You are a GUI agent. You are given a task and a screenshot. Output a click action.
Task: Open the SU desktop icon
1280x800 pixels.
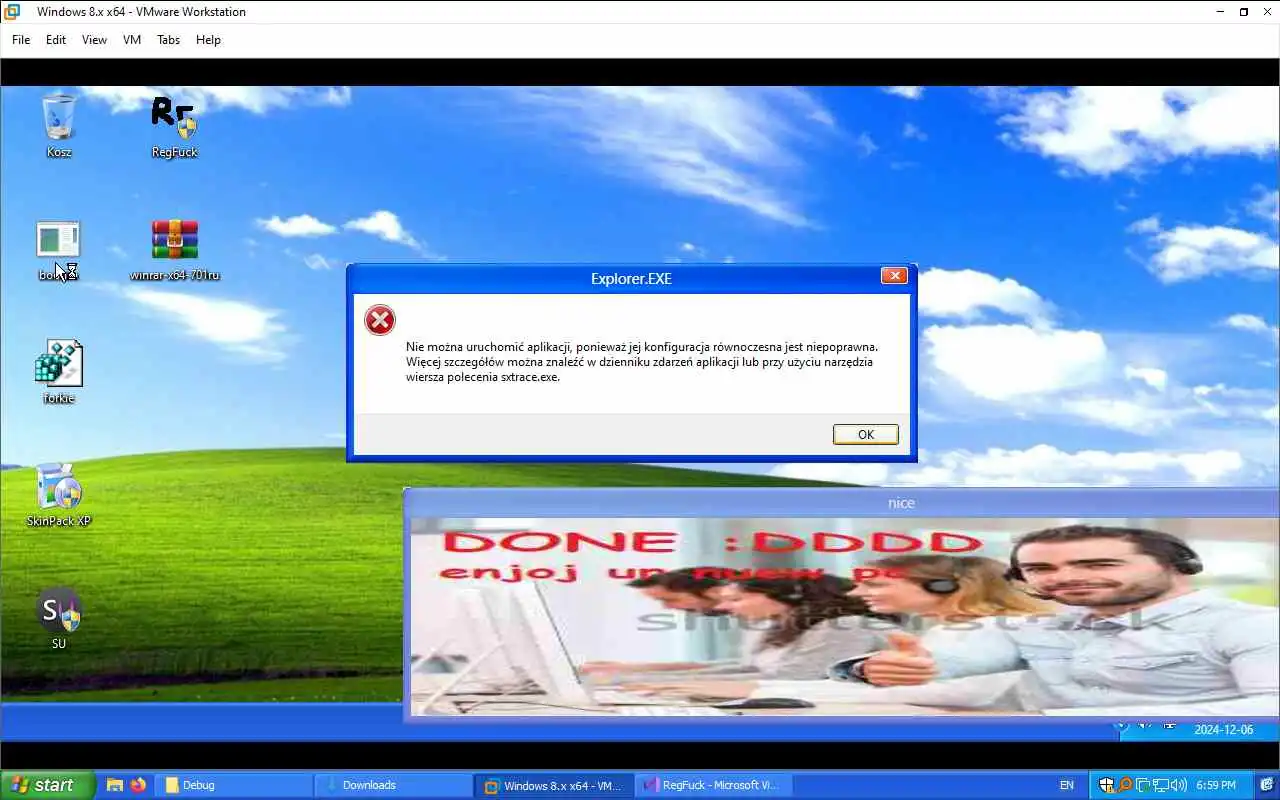(x=59, y=618)
